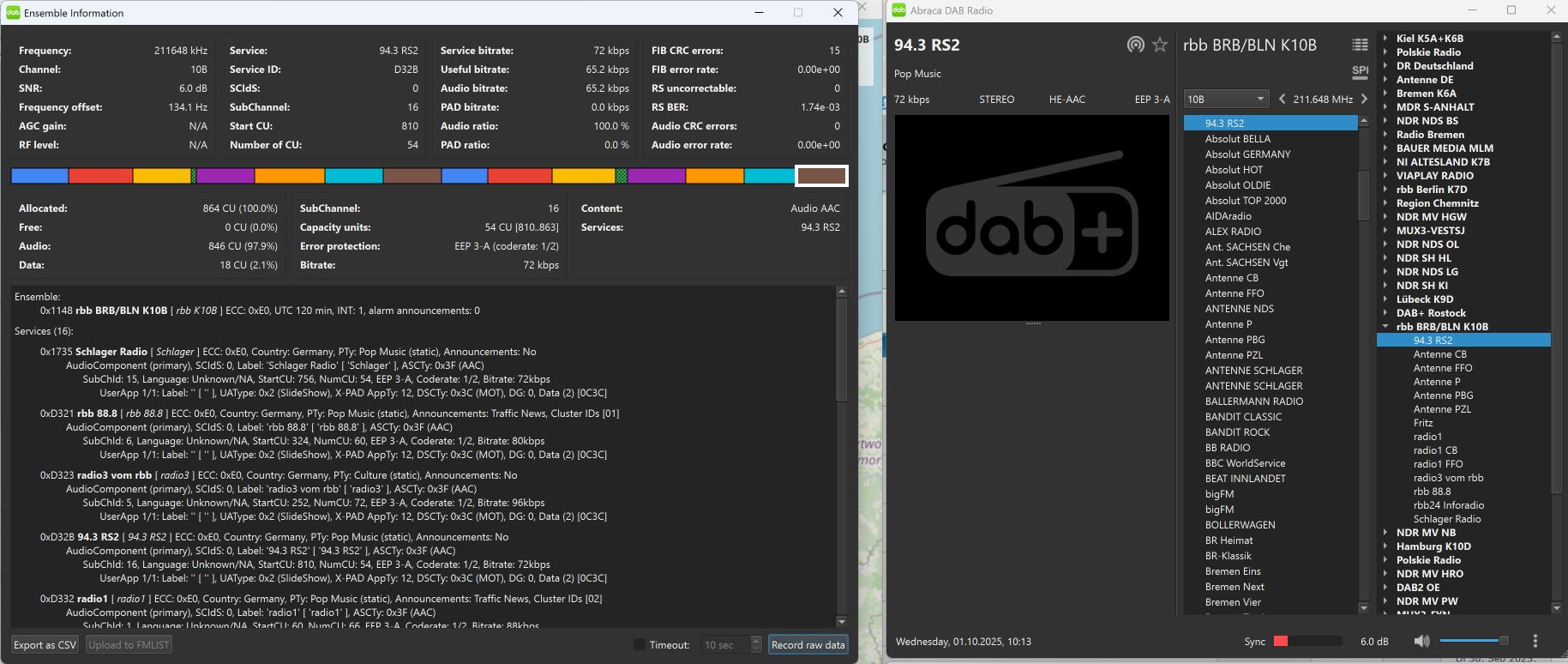
Task: Click the Export as CSV button
Action: pyautogui.click(x=45, y=644)
